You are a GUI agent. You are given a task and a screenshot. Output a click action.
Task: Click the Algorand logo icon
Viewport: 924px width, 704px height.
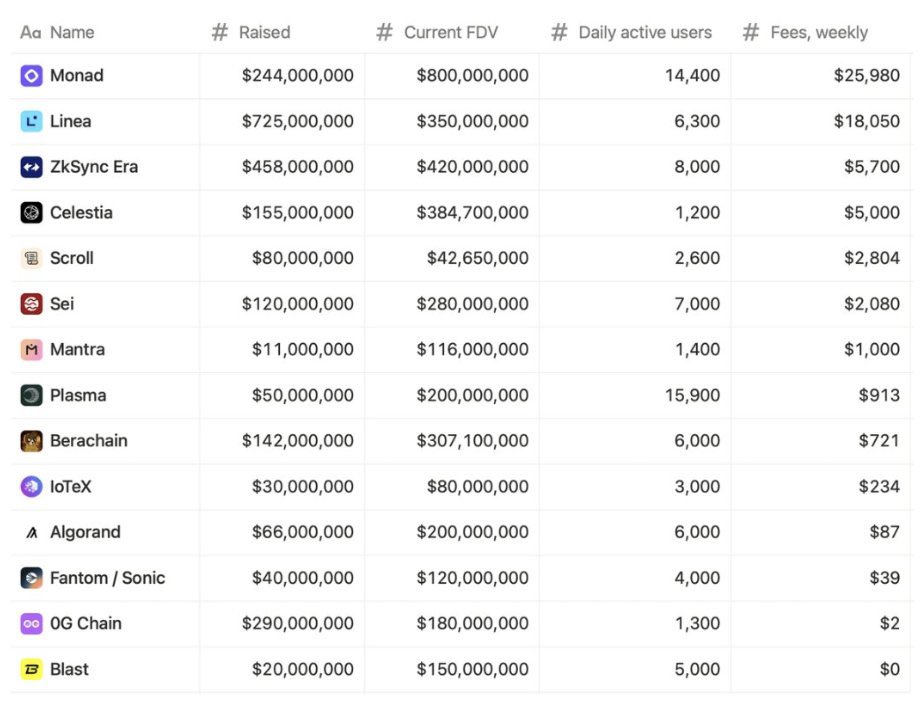pos(32,533)
